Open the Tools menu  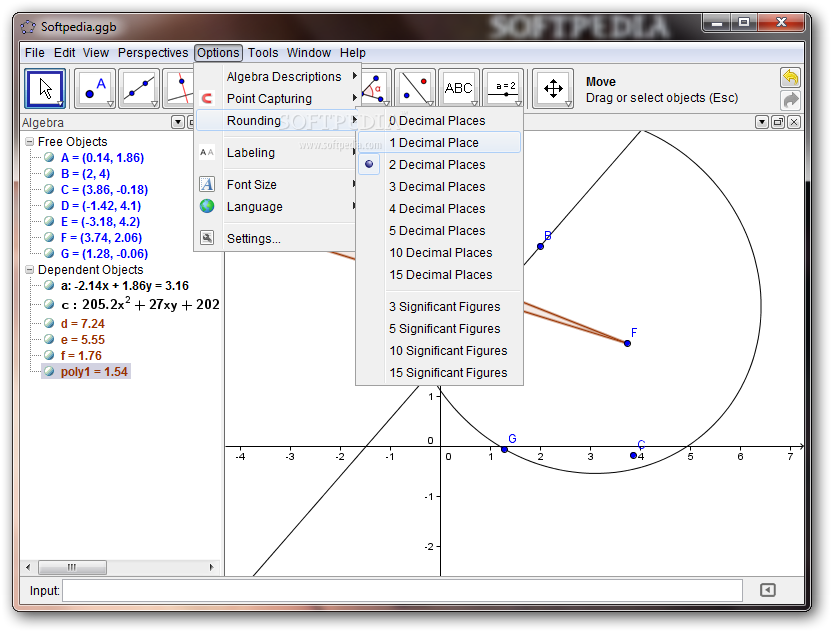pyautogui.click(x=263, y=53)
